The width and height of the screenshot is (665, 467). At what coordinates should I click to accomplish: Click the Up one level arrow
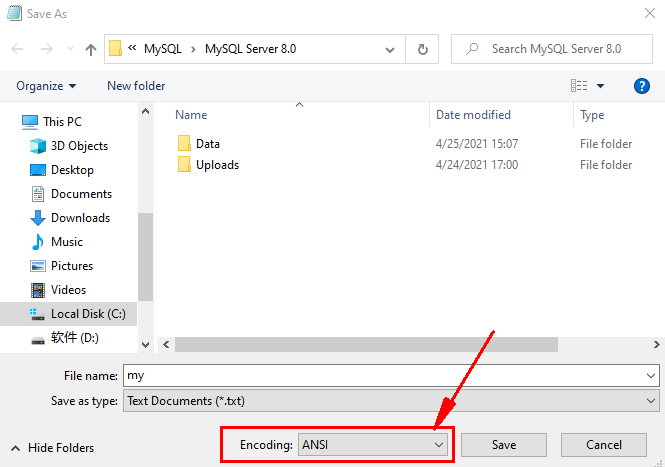91,49
